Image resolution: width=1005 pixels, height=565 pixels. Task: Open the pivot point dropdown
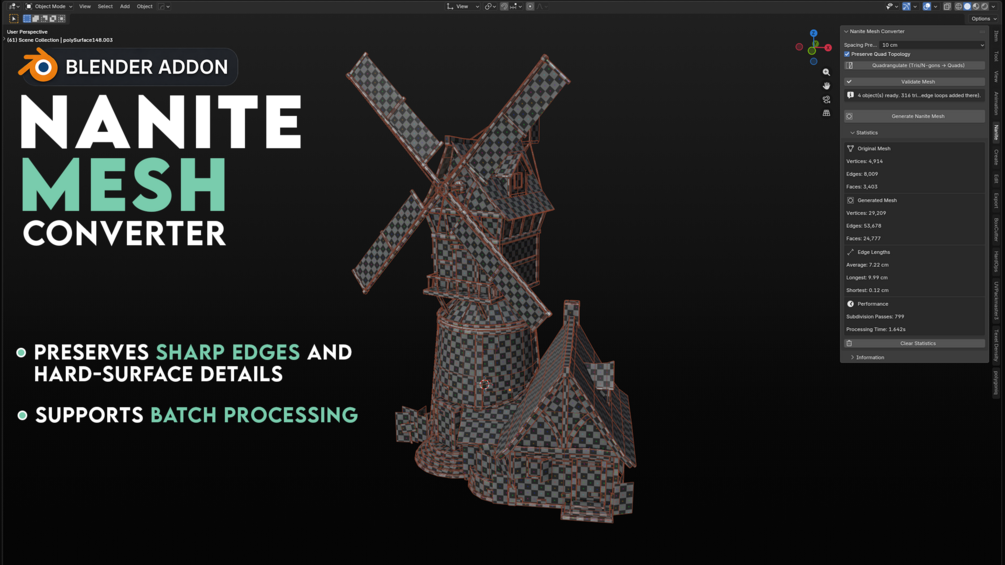pos(490,6)
